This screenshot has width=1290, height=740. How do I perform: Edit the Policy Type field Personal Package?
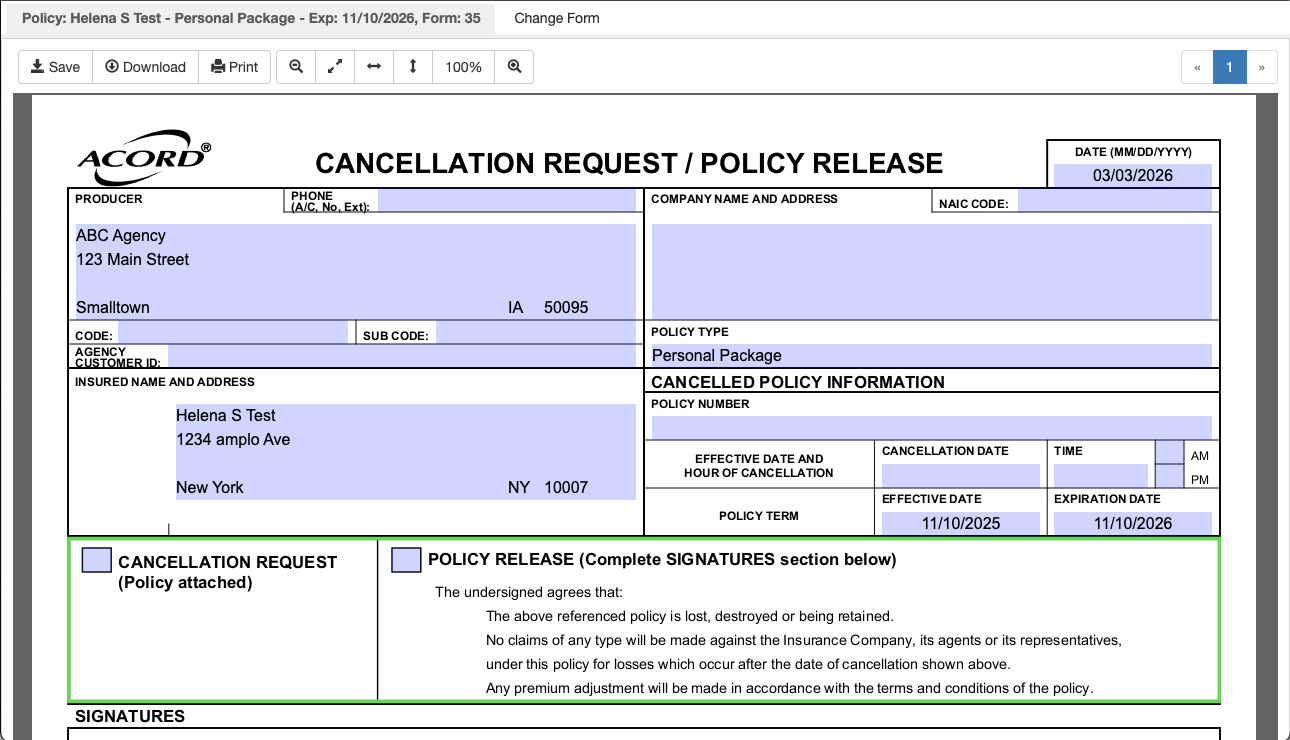tap(932, 355)
